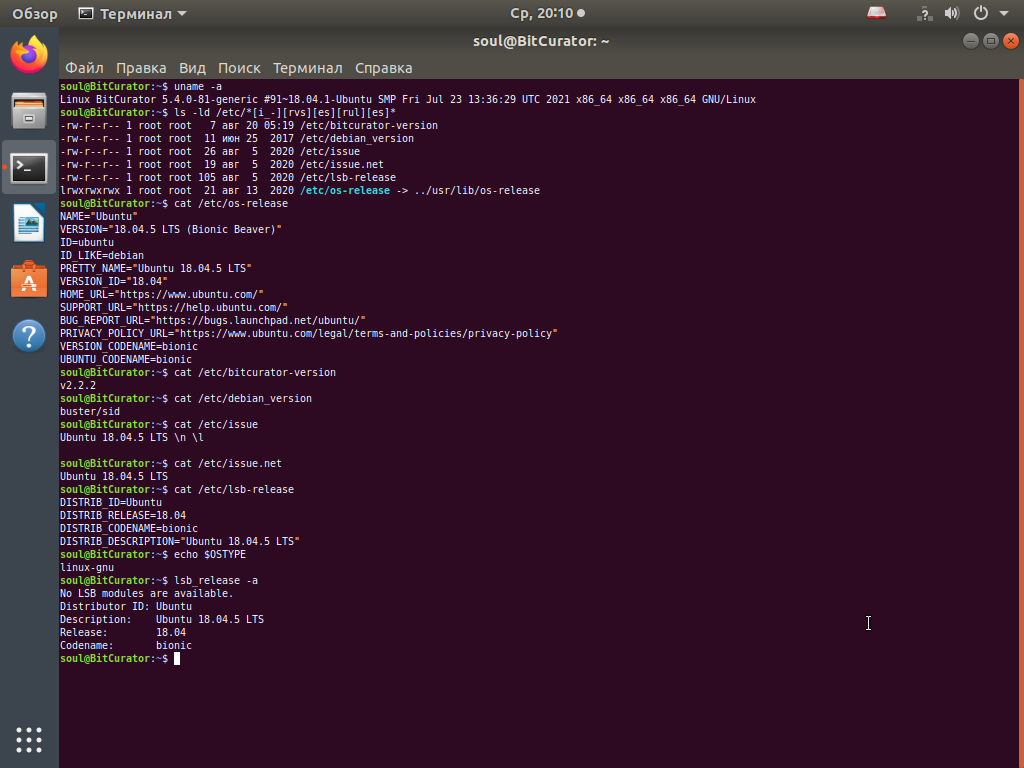Image resolution: width=1024 pixels, height=768 pixels.
Task: Open the Справка menu
Action: tap(383, 68)
